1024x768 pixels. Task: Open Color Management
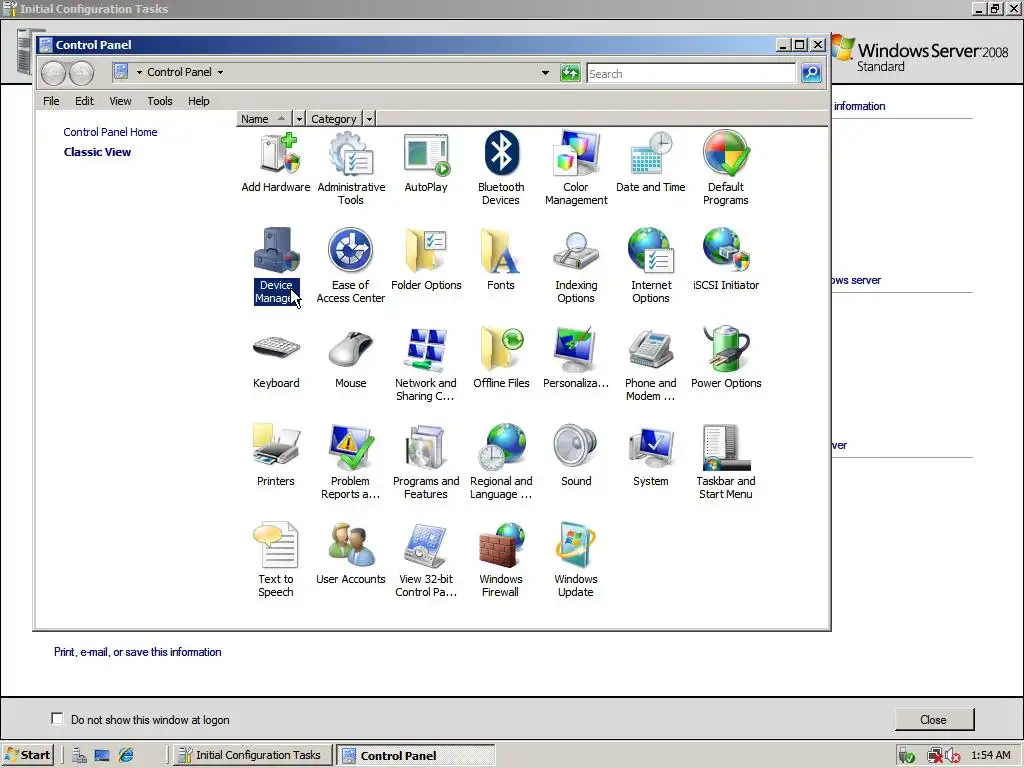pos(576,168)
